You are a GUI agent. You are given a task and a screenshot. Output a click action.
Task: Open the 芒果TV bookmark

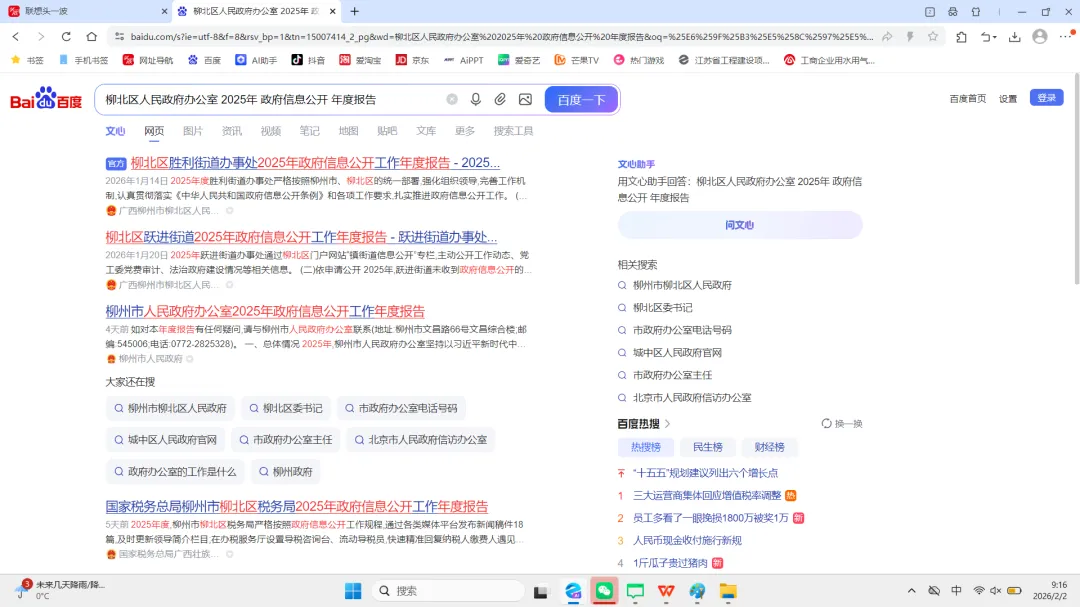tap(577, 60)
